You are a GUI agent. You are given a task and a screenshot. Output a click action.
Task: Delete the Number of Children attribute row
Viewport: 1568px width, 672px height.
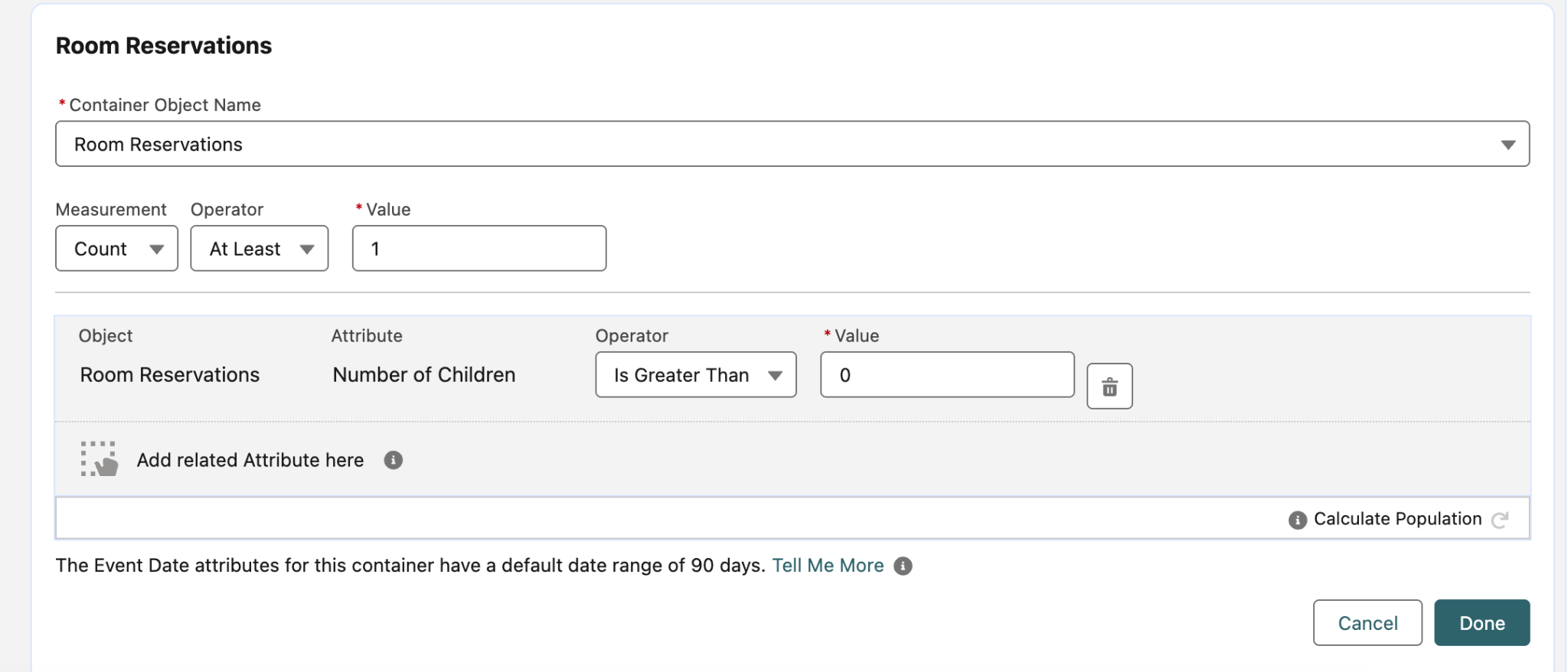(x=1109, y=387)
